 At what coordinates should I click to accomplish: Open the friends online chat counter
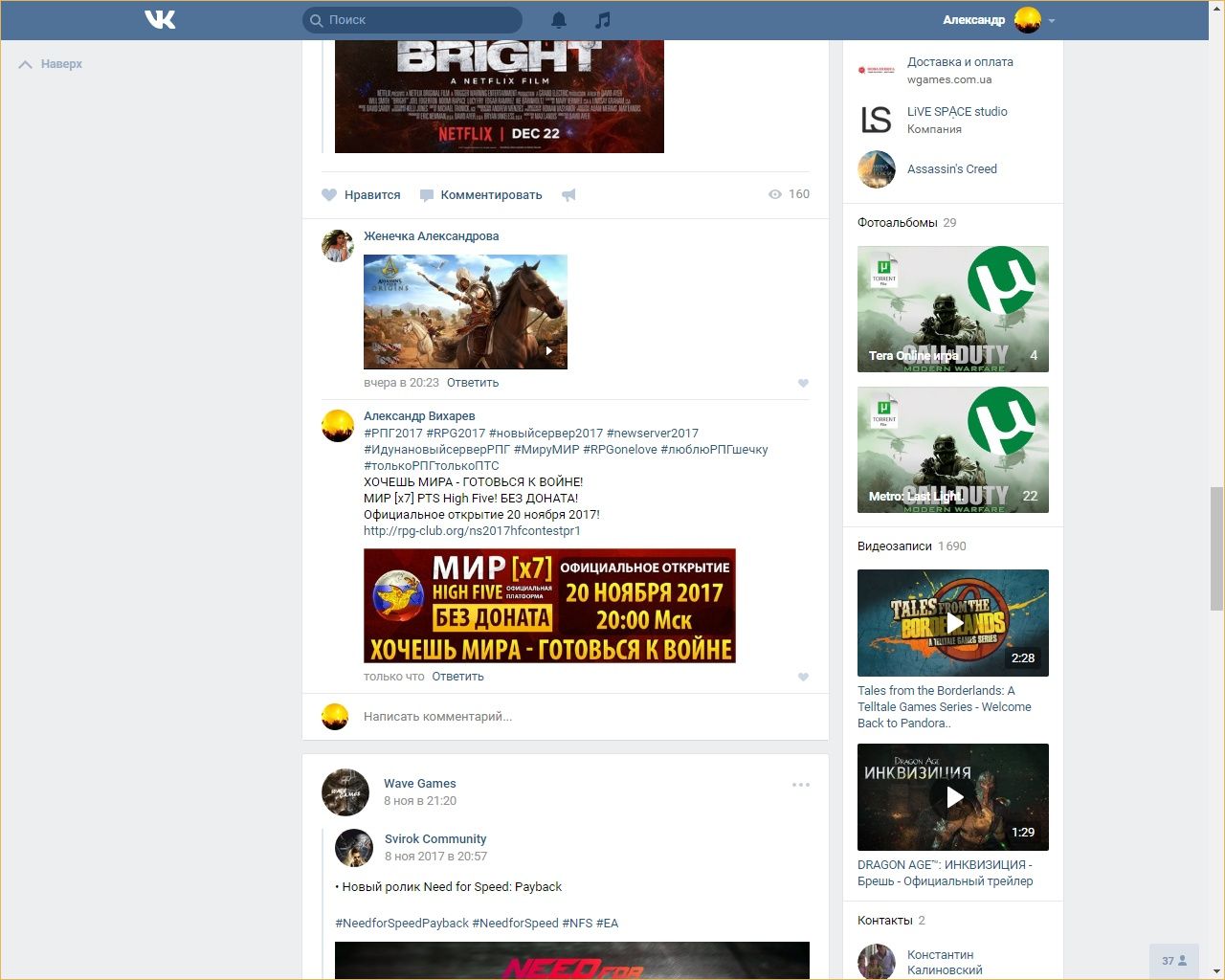pos(1174,961)
